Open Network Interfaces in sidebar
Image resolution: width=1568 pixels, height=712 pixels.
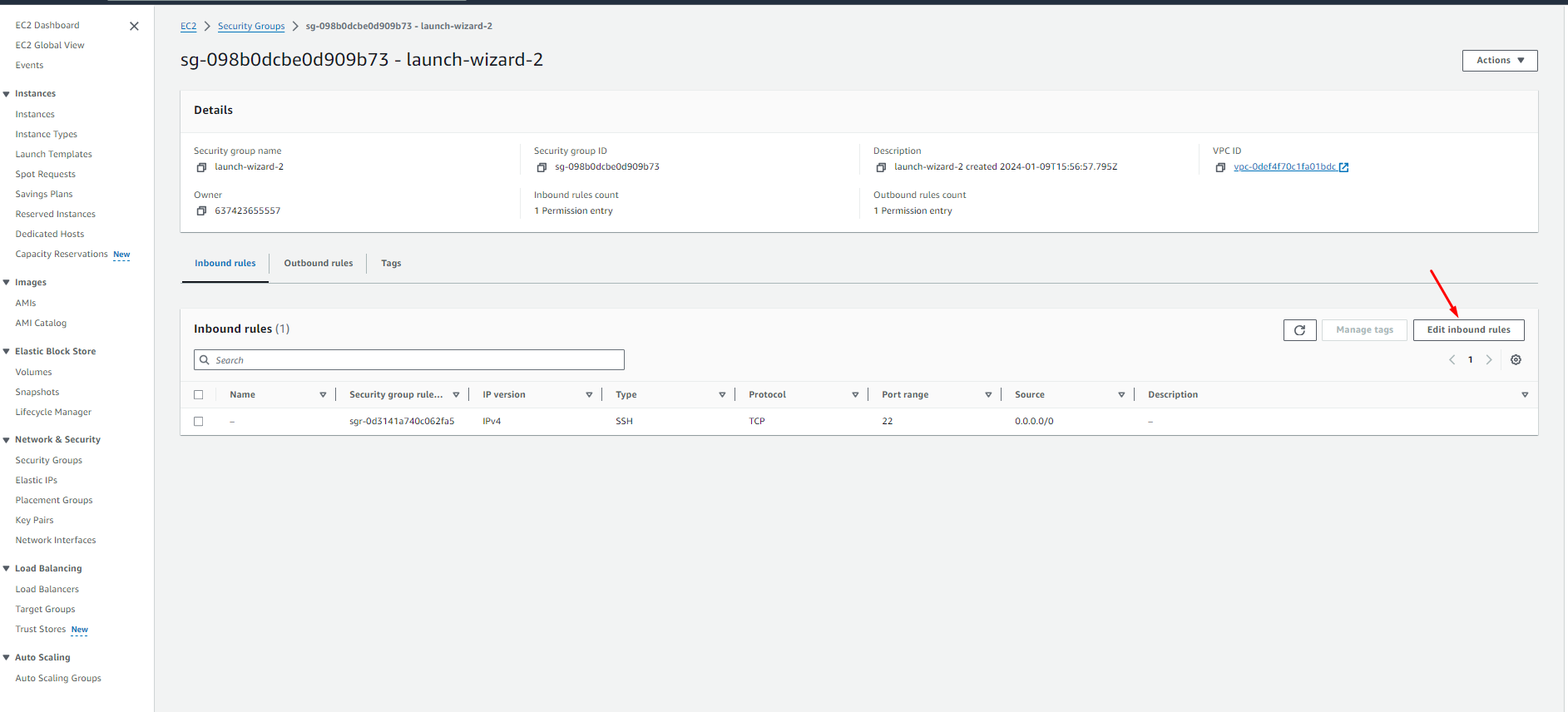point(56,541)
